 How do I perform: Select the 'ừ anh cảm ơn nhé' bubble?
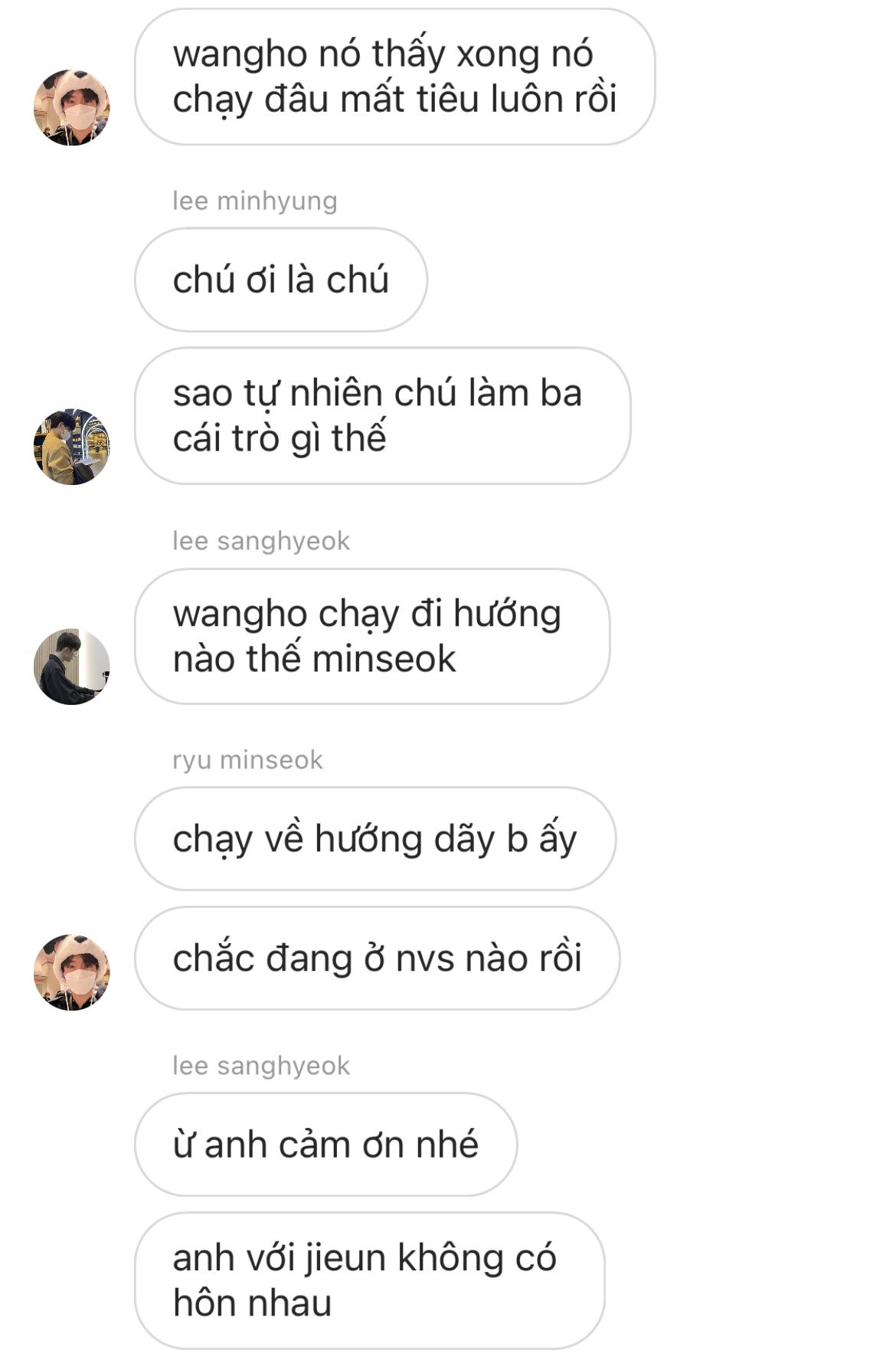click(x=326, y=1144)
